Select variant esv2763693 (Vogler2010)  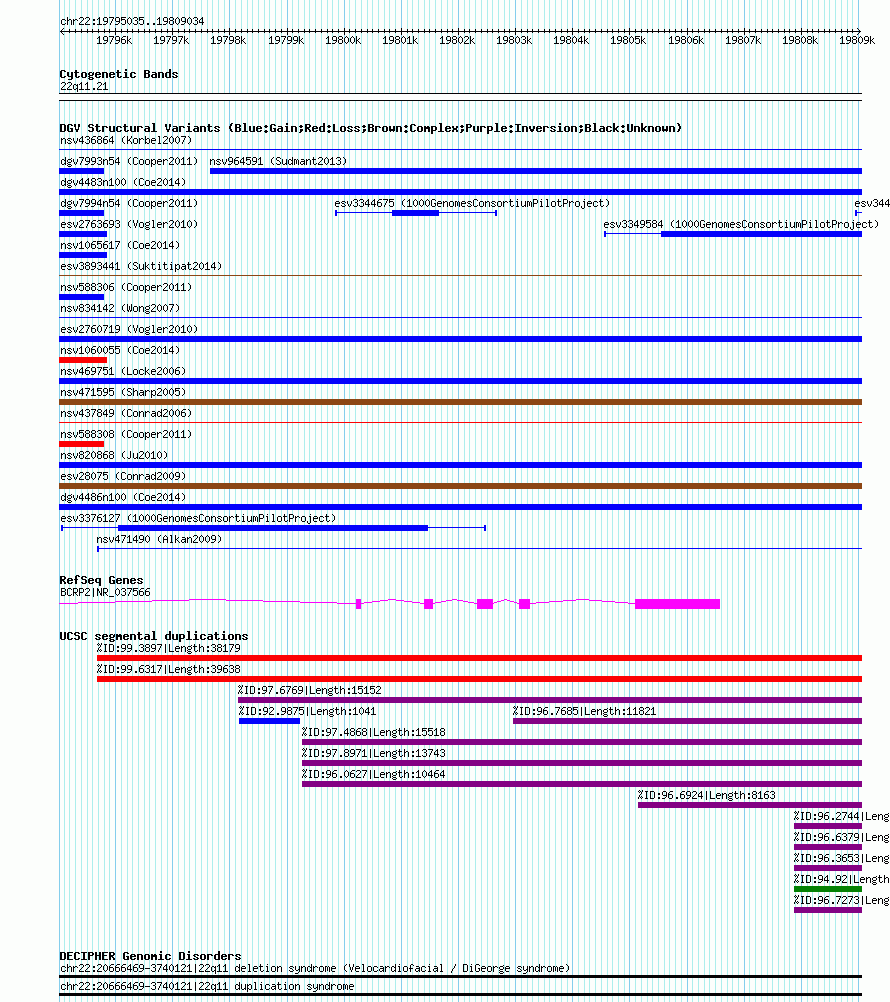[x=129, y=224]
